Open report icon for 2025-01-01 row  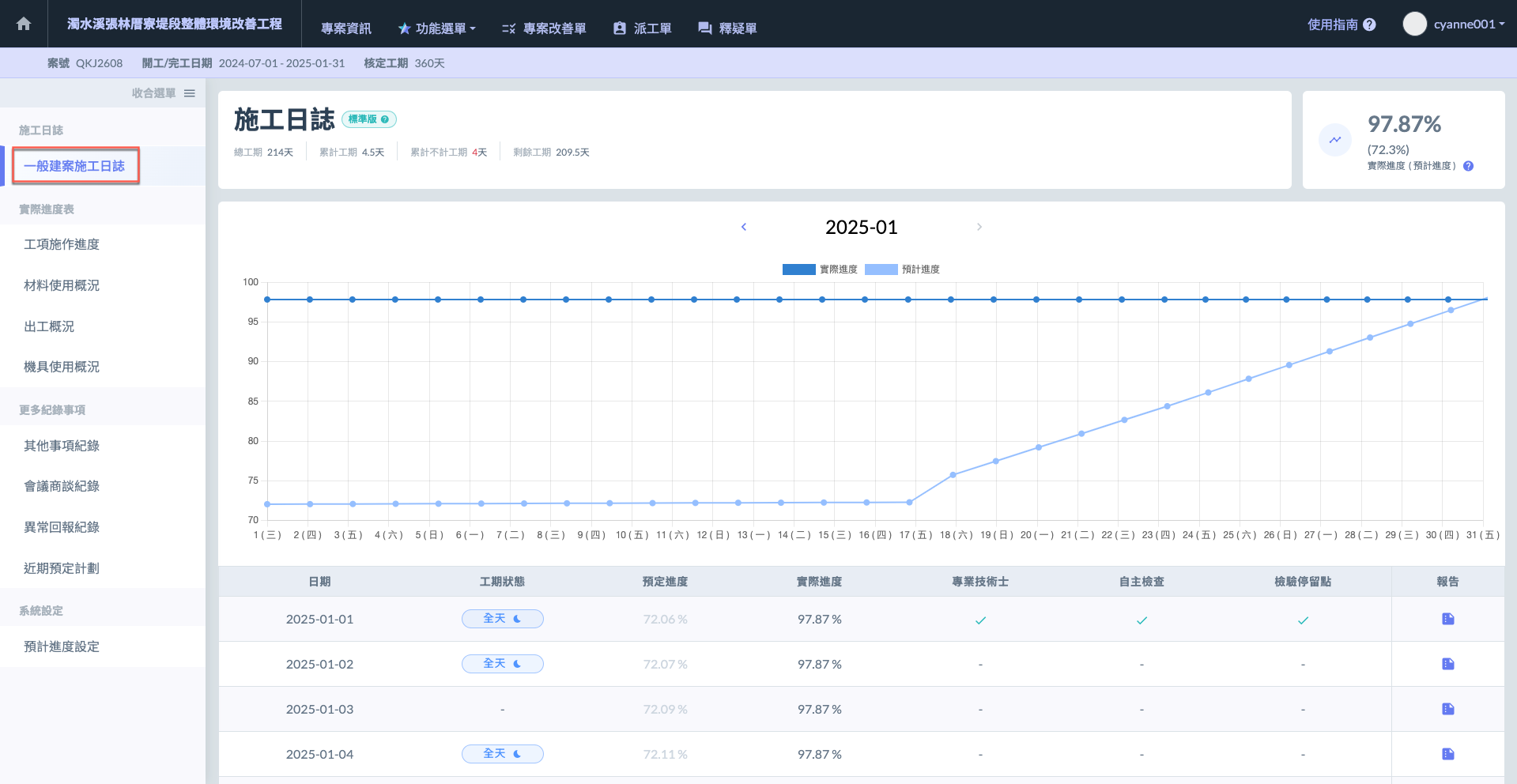coord(1447,619)
